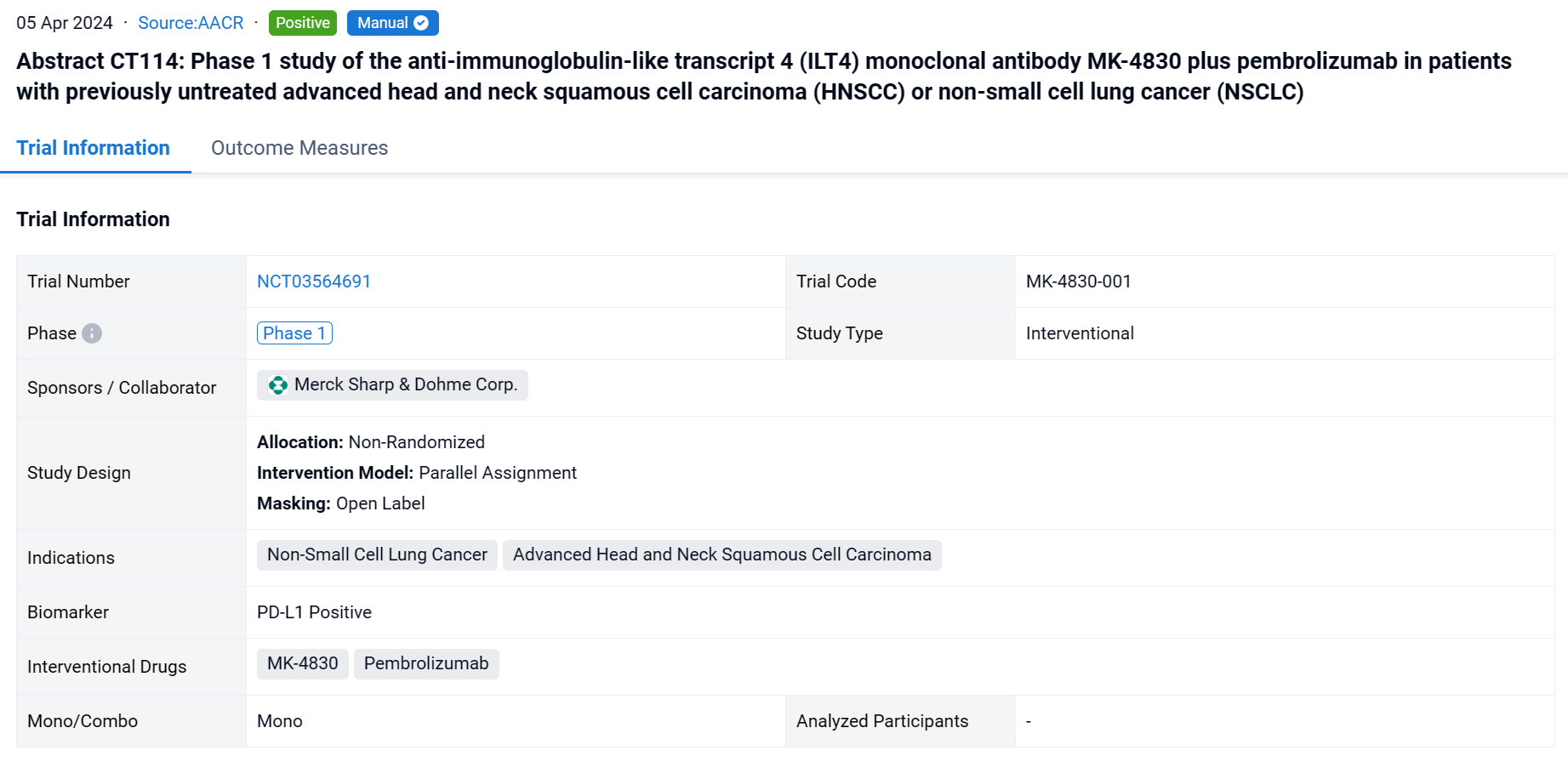This screenshot has height=762, width=1568.
Task: Open the Outcome Measures tab
Action: (299, 148)
